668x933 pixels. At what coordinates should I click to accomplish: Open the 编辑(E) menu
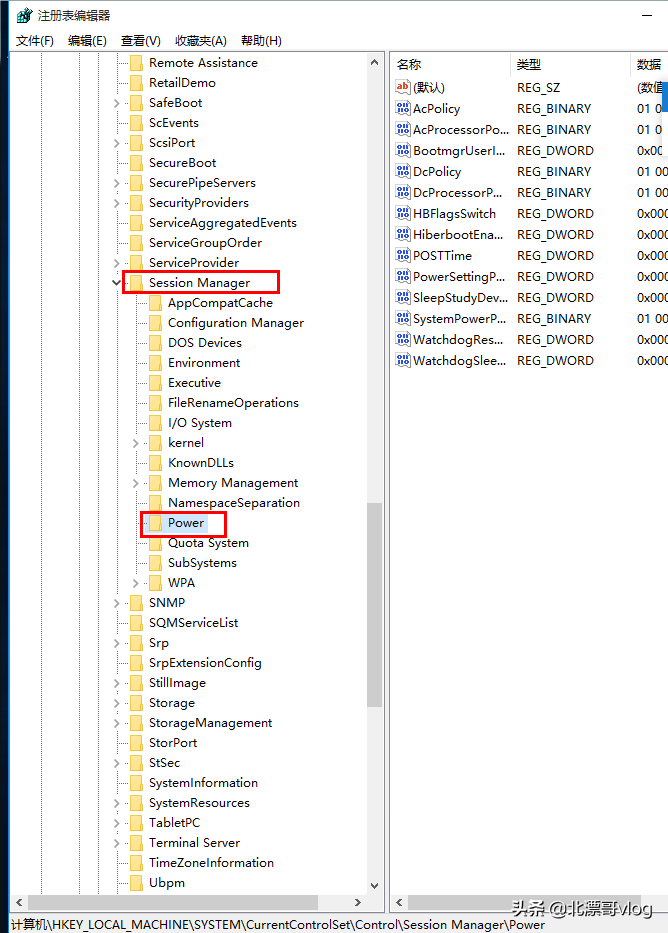87,40
